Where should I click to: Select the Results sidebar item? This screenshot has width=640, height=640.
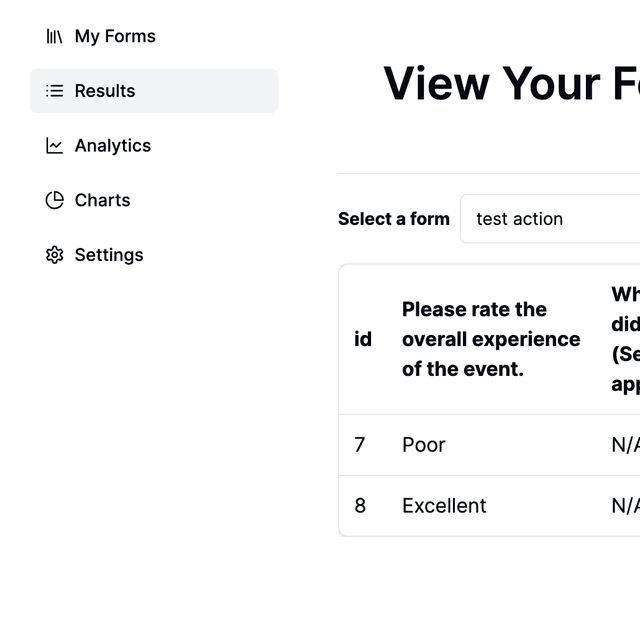154,91
